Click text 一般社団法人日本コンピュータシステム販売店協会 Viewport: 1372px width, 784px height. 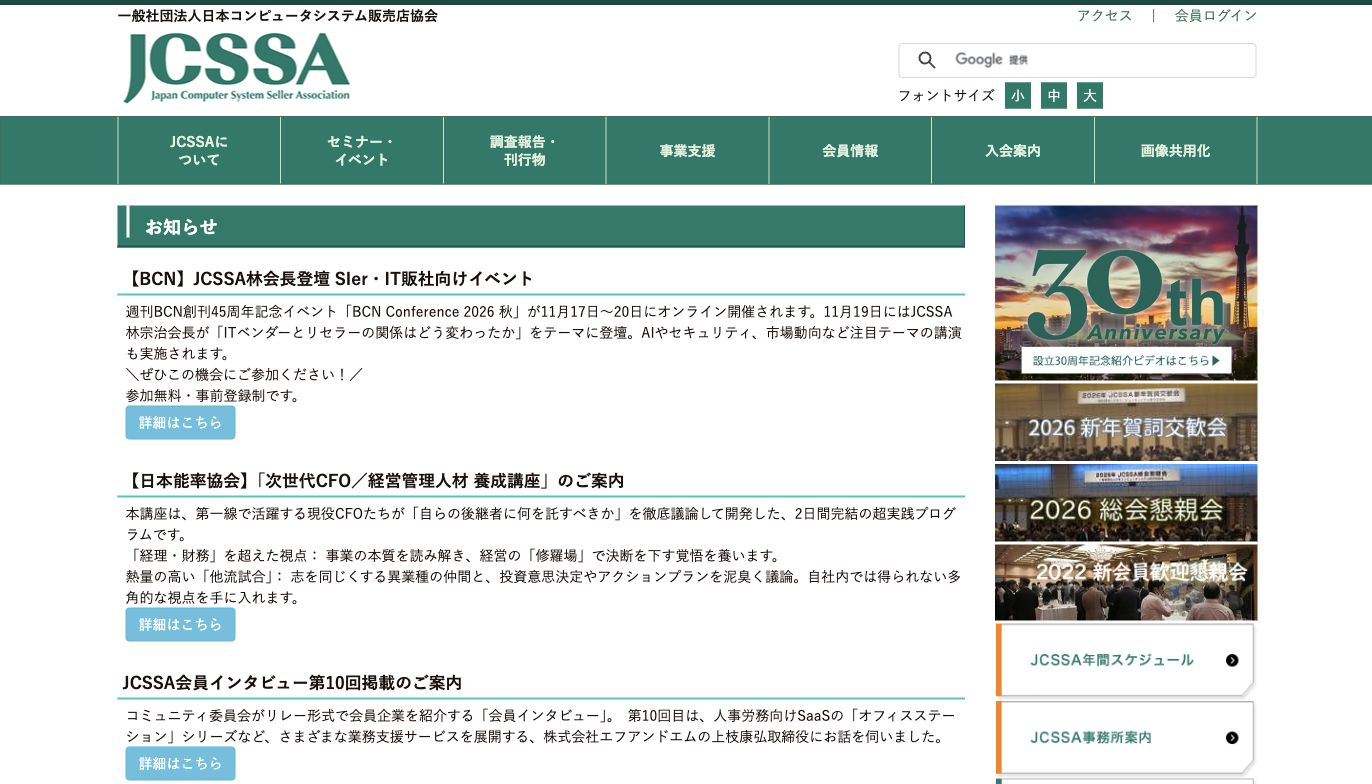coord(278,16)
